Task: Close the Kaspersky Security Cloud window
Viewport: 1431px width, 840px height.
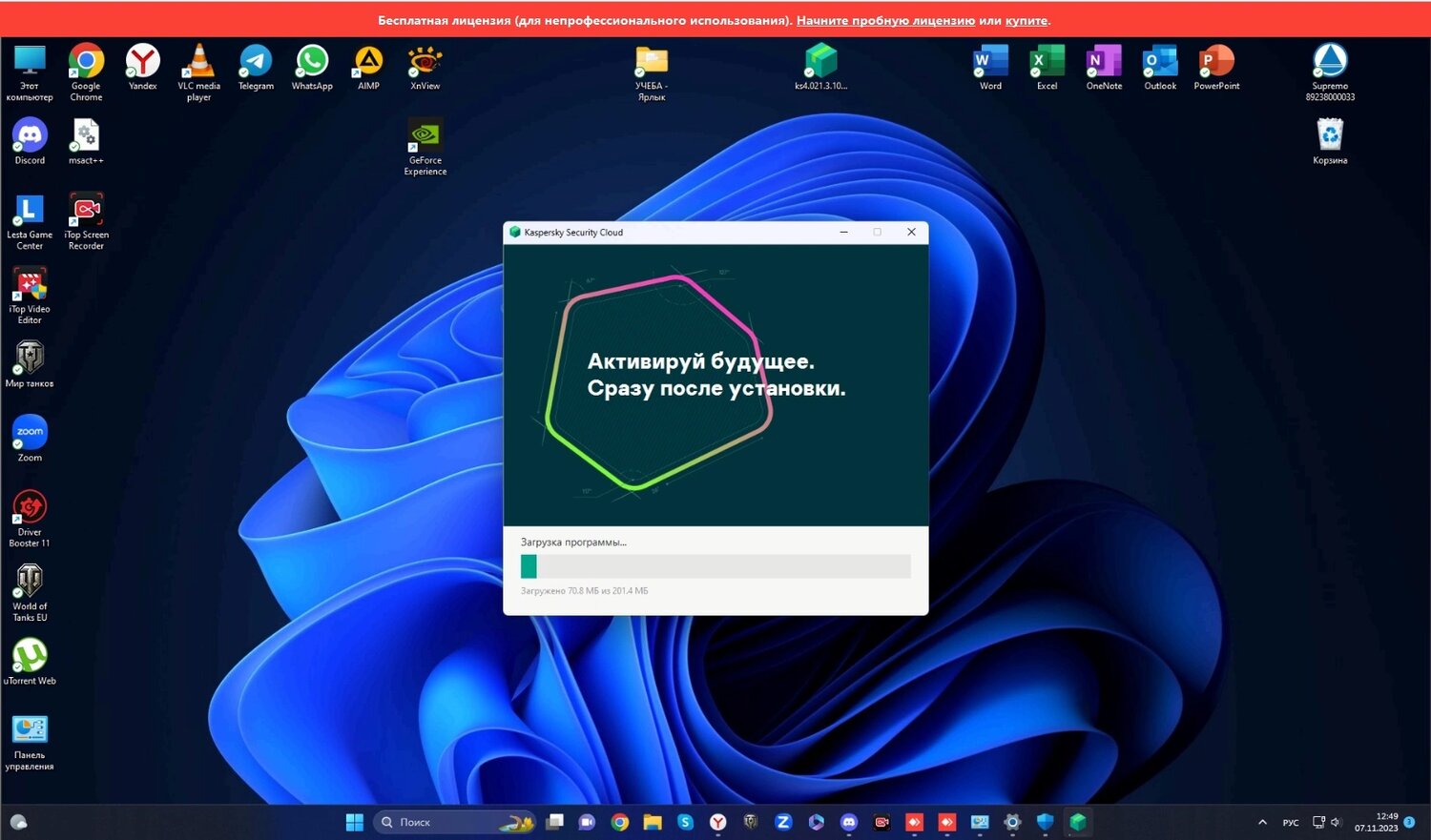Action: (x=911, y=232)
